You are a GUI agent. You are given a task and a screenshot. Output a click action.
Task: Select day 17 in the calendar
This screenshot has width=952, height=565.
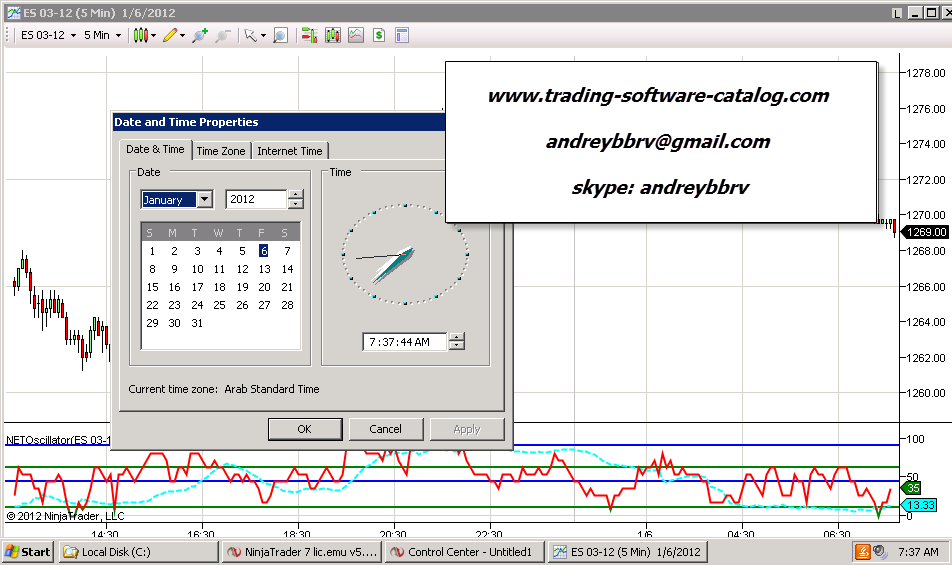(197, 287)
